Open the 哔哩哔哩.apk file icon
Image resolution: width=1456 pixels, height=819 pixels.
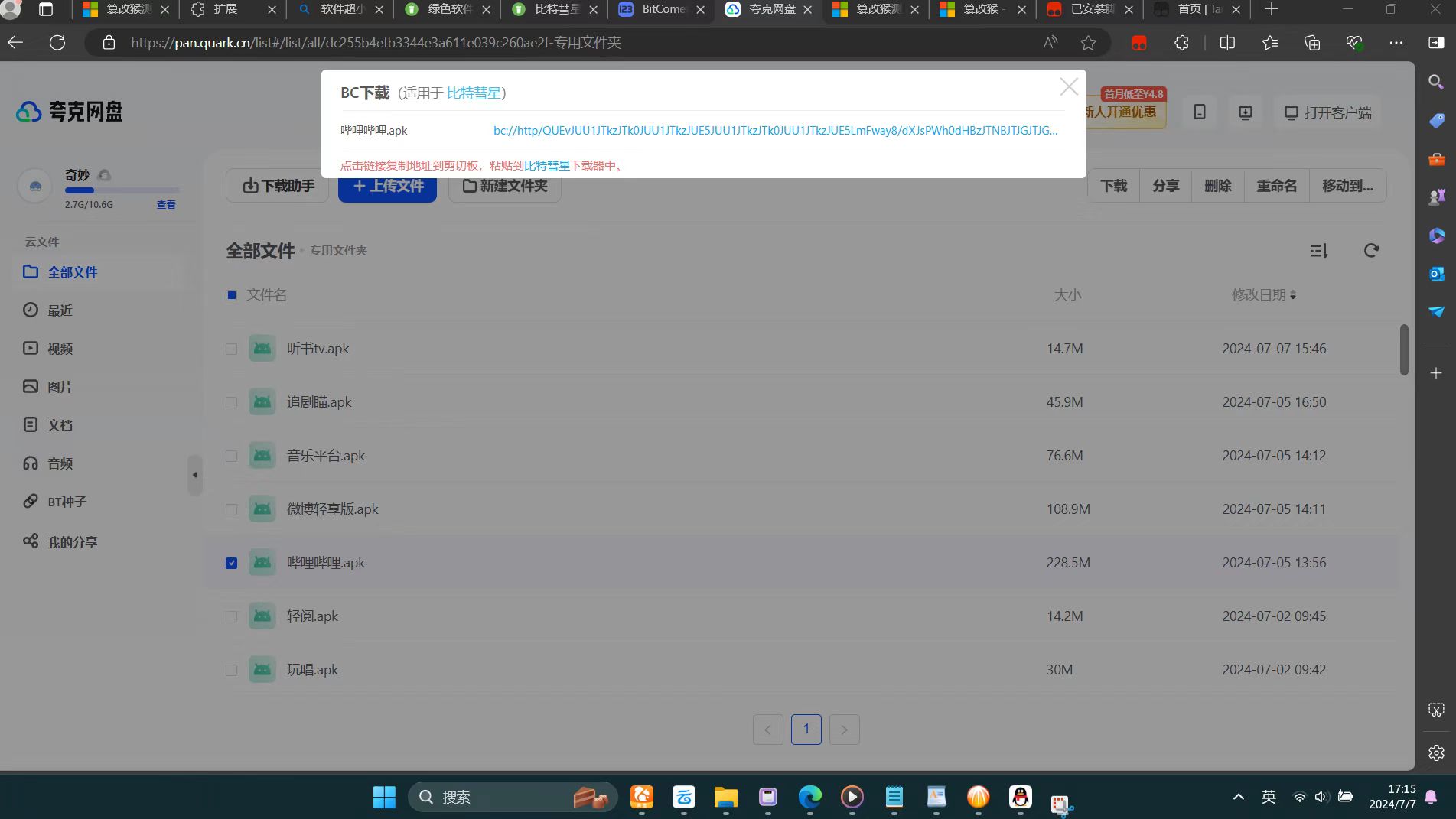262,563
